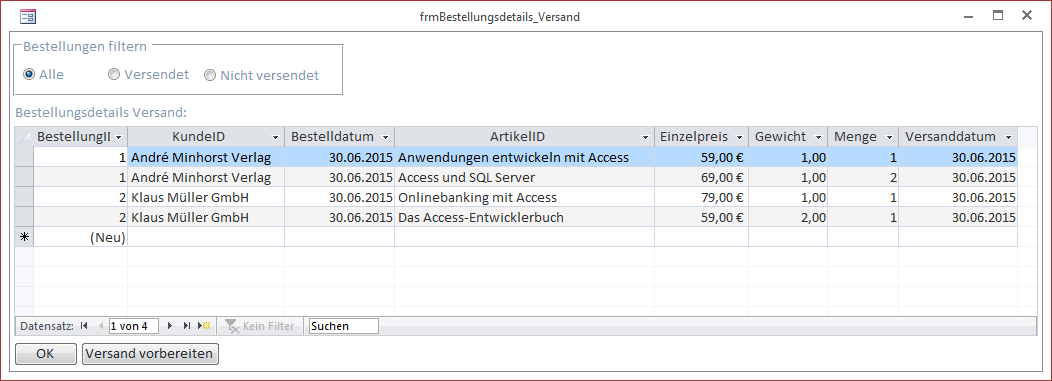This screenshot has height=381, width=1052.
Task: Click the Kein Filter funnel indicator
Action: 260,326
